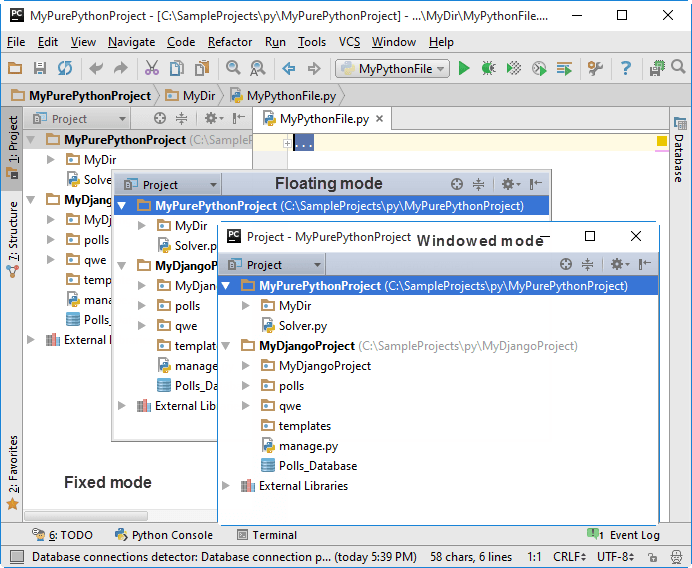Click the yellow inspection status indicator in editor
This screenshot has width=692, height=568.
click(662, 141)
